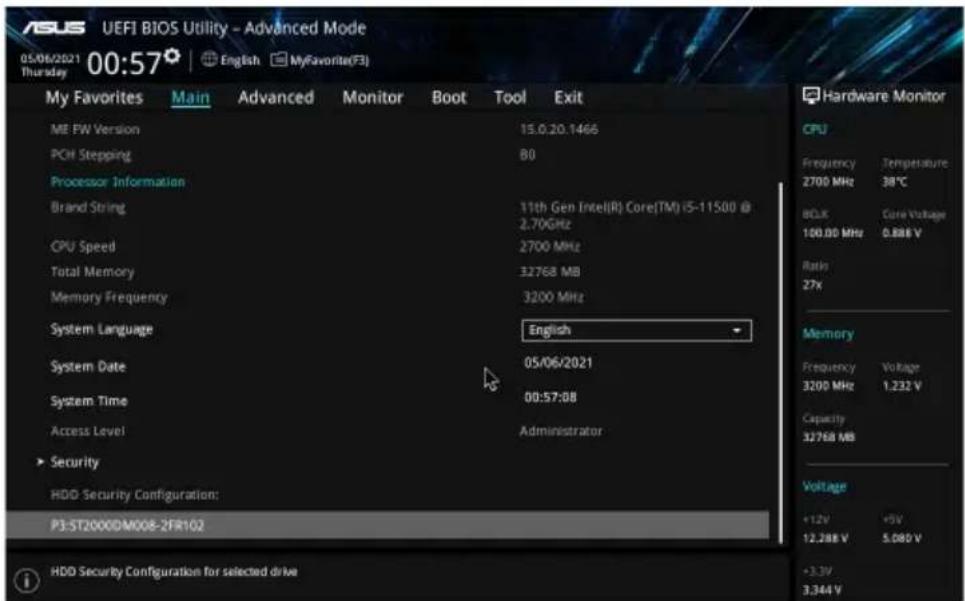965x601 pixels.
Task: Click the Capacity 32768 MB reading
Action: 828,437
